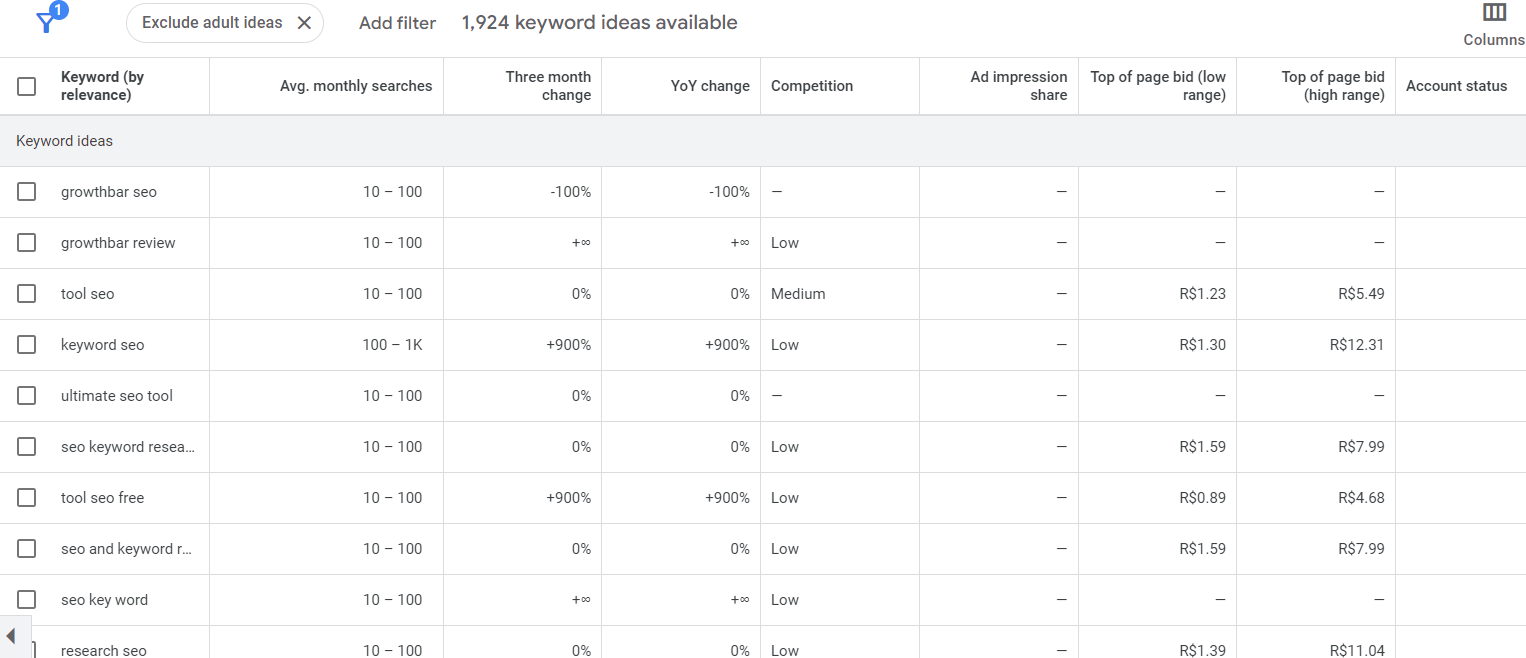The image size is (1526, 658).
Task: Select the keyword seo row checkbox
Action: coord(27,345)
